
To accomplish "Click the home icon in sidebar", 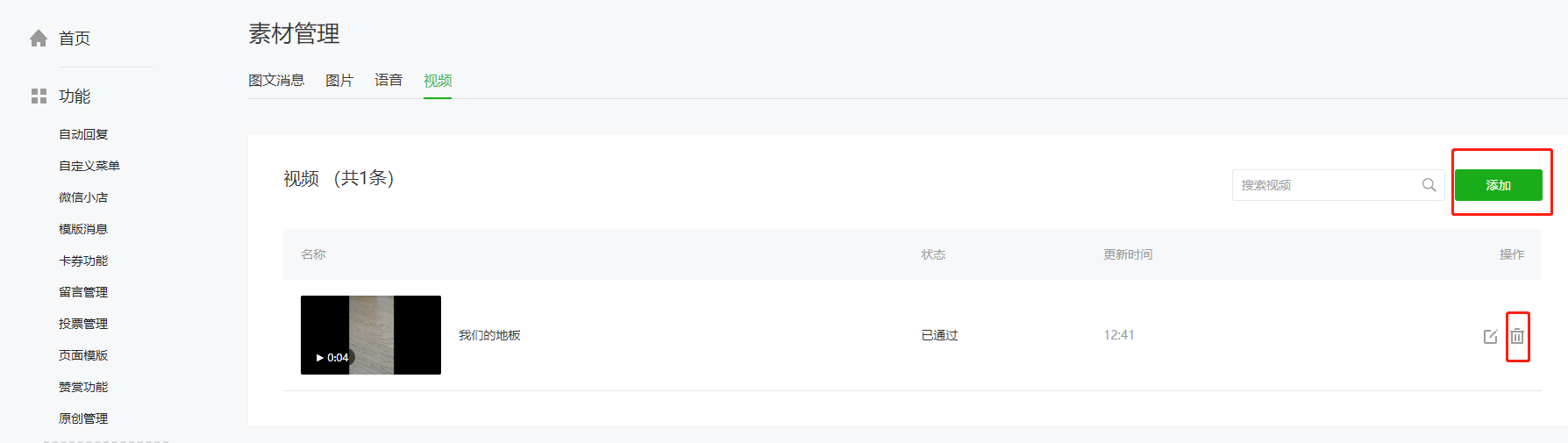I will coord(39,39).
